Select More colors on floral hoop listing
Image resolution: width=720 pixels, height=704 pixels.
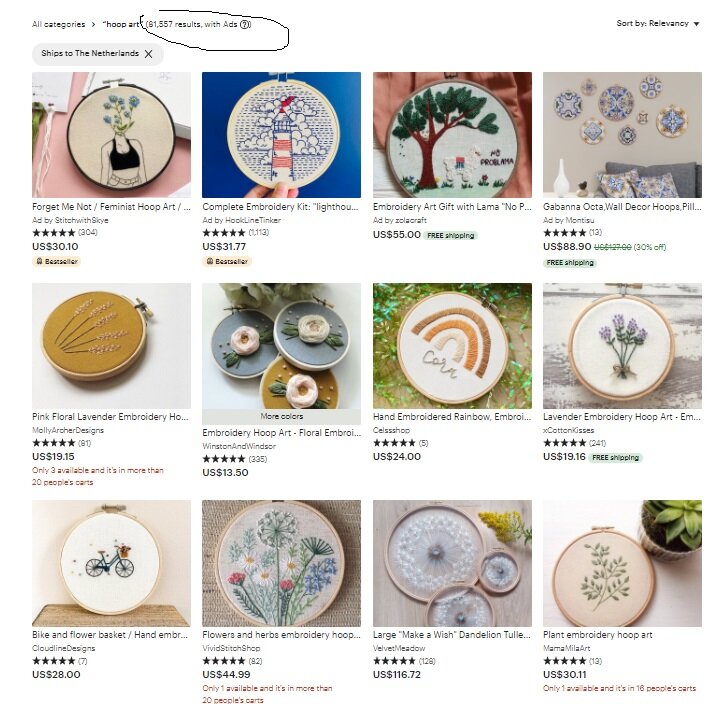tap(281, 417)
